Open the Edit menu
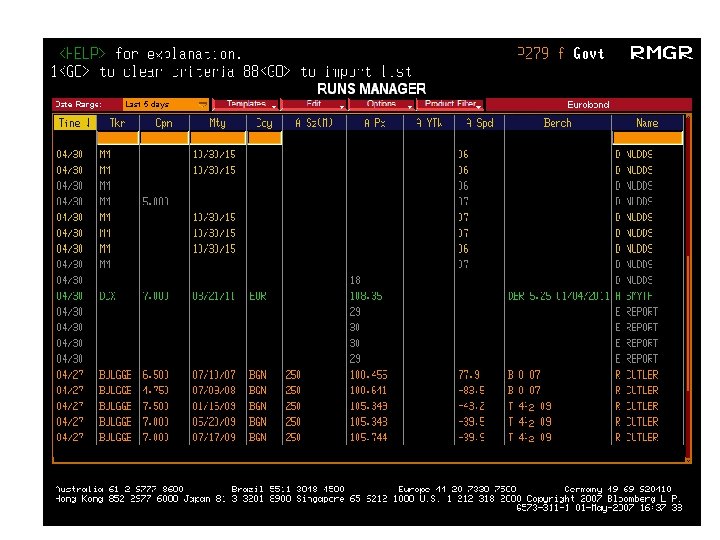 (314, 104)
